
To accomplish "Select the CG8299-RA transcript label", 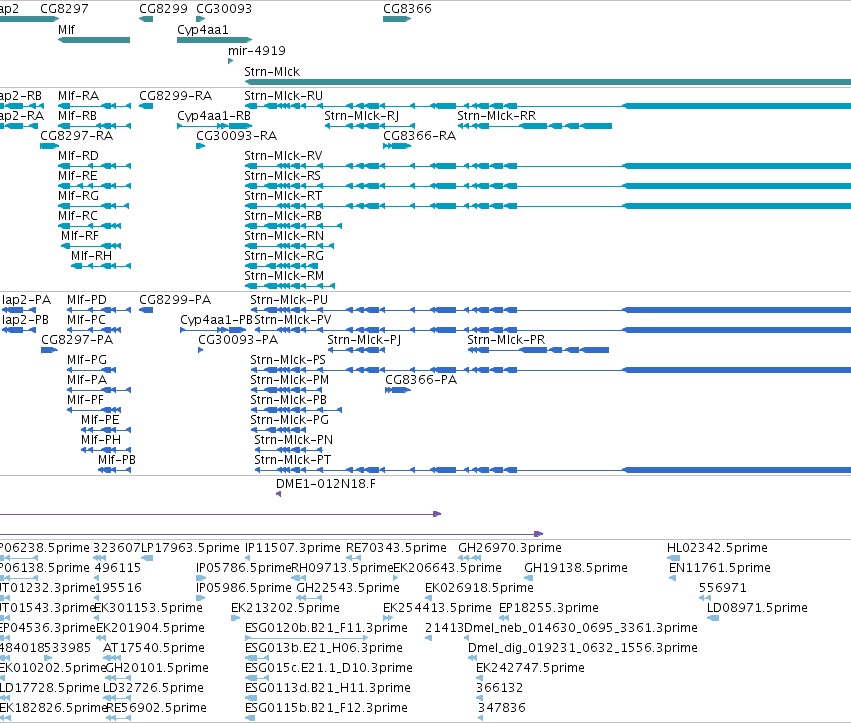I will [175, 96].
